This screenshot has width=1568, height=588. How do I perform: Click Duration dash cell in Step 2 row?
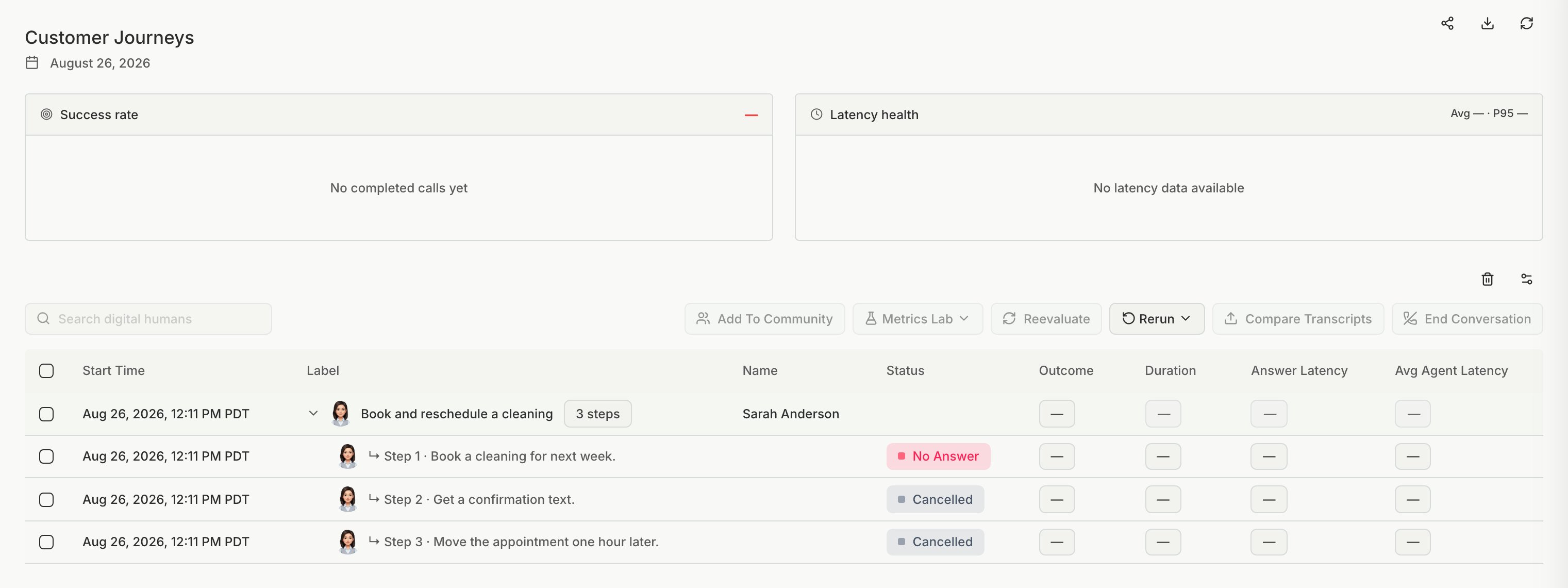point(1163,500)
